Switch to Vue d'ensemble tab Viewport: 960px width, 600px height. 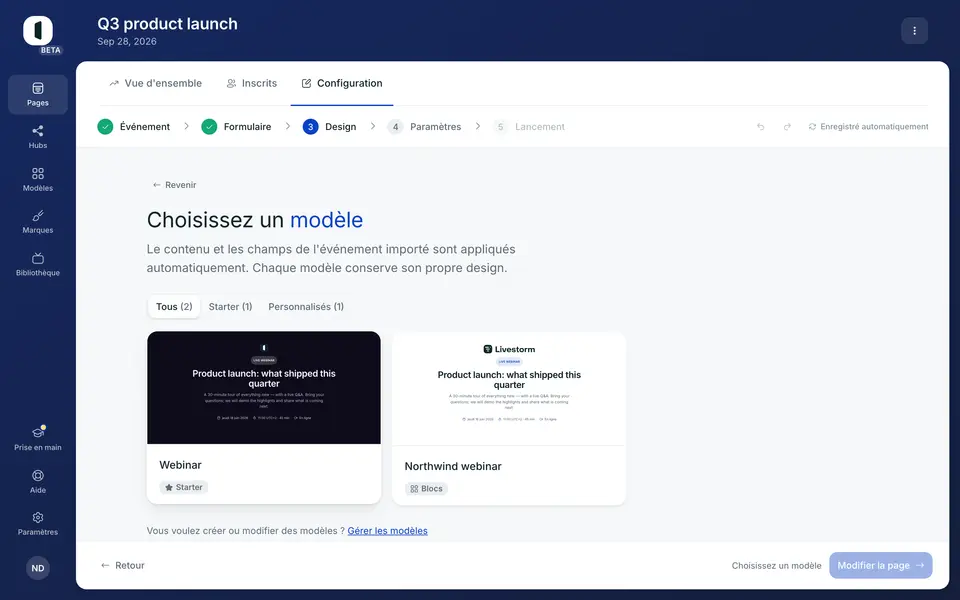(x=156, y=83)
